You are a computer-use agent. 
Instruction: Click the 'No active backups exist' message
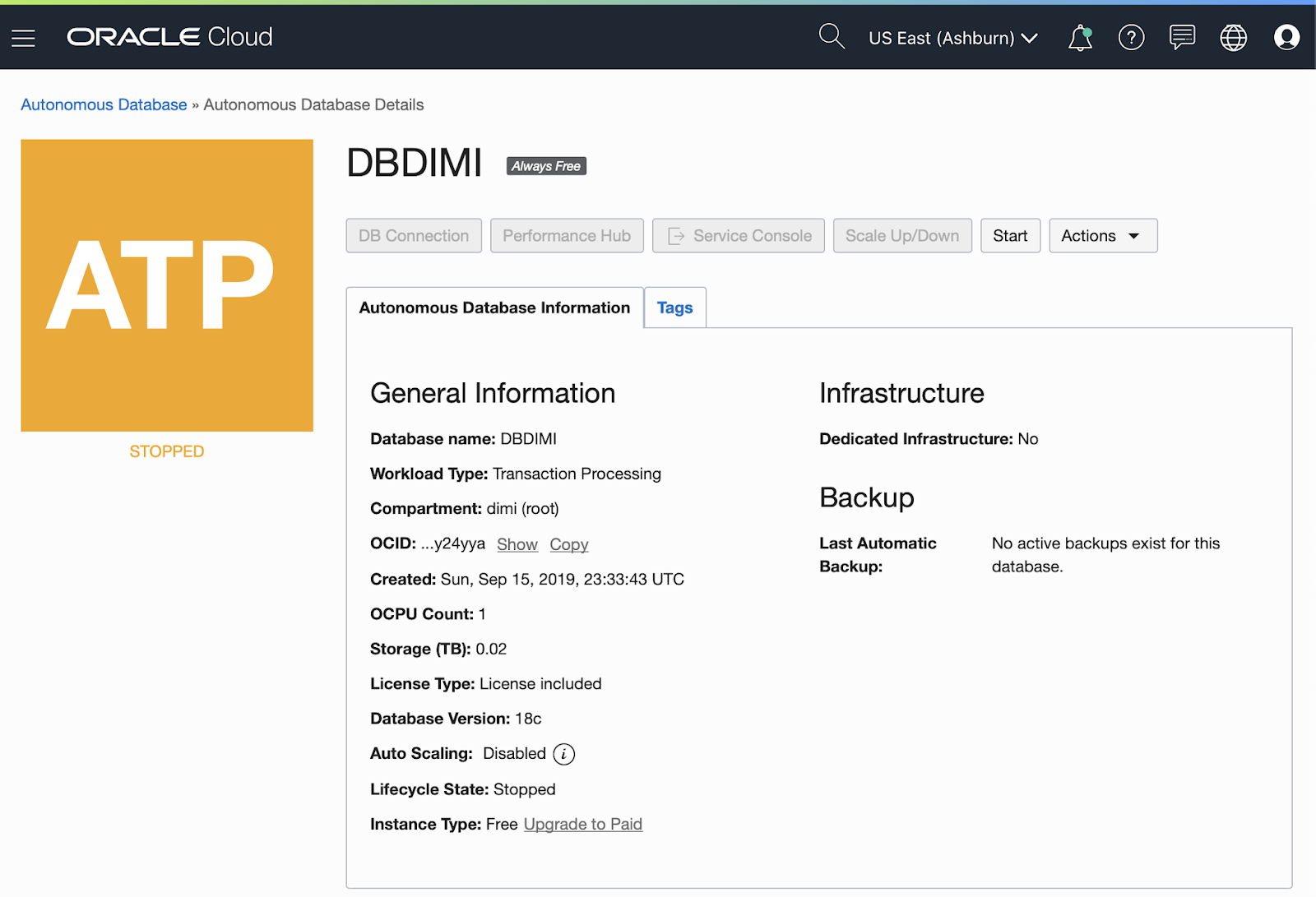(1105, 555)
